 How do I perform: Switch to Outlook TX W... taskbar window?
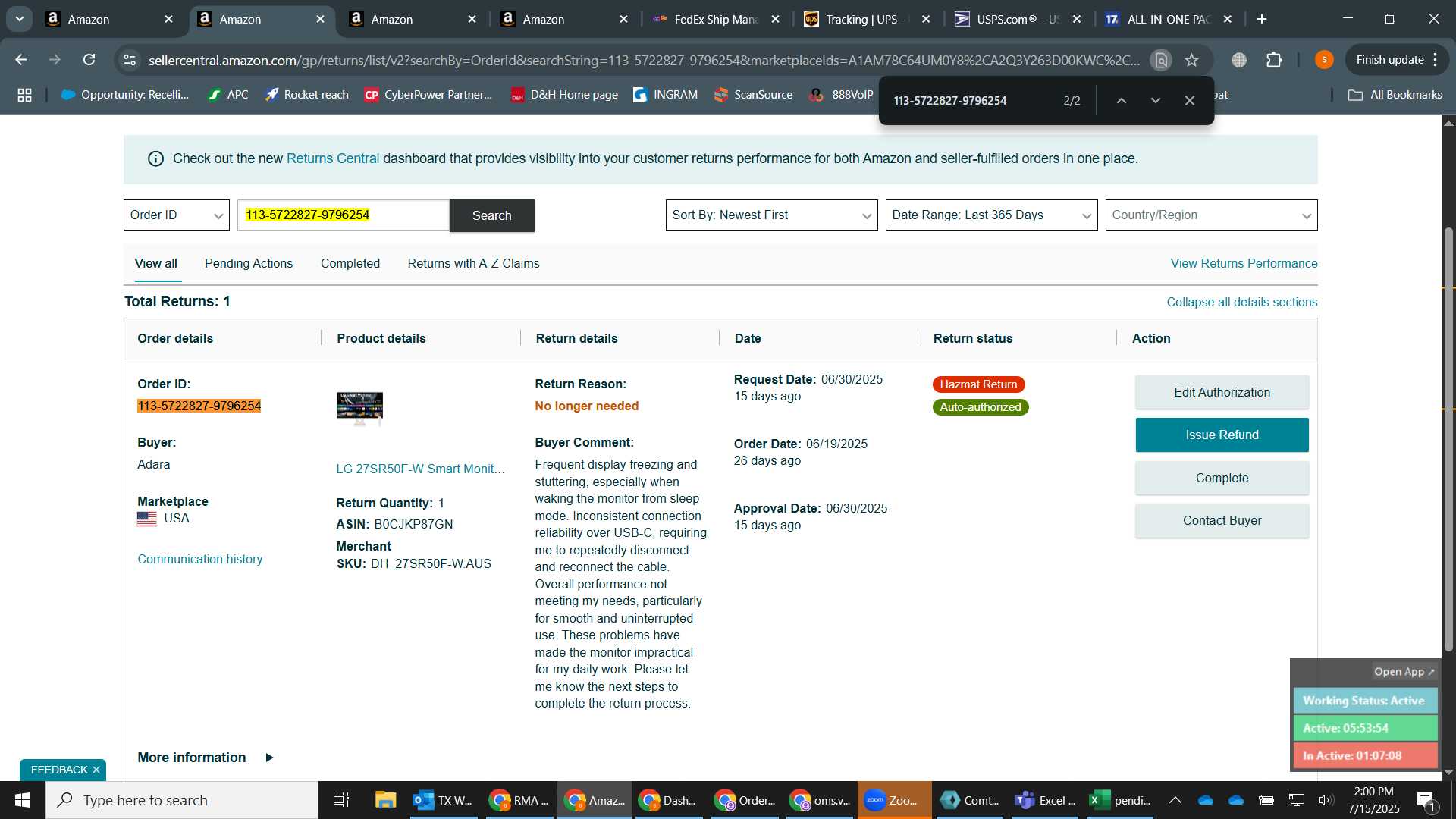(x=444, y=800)
